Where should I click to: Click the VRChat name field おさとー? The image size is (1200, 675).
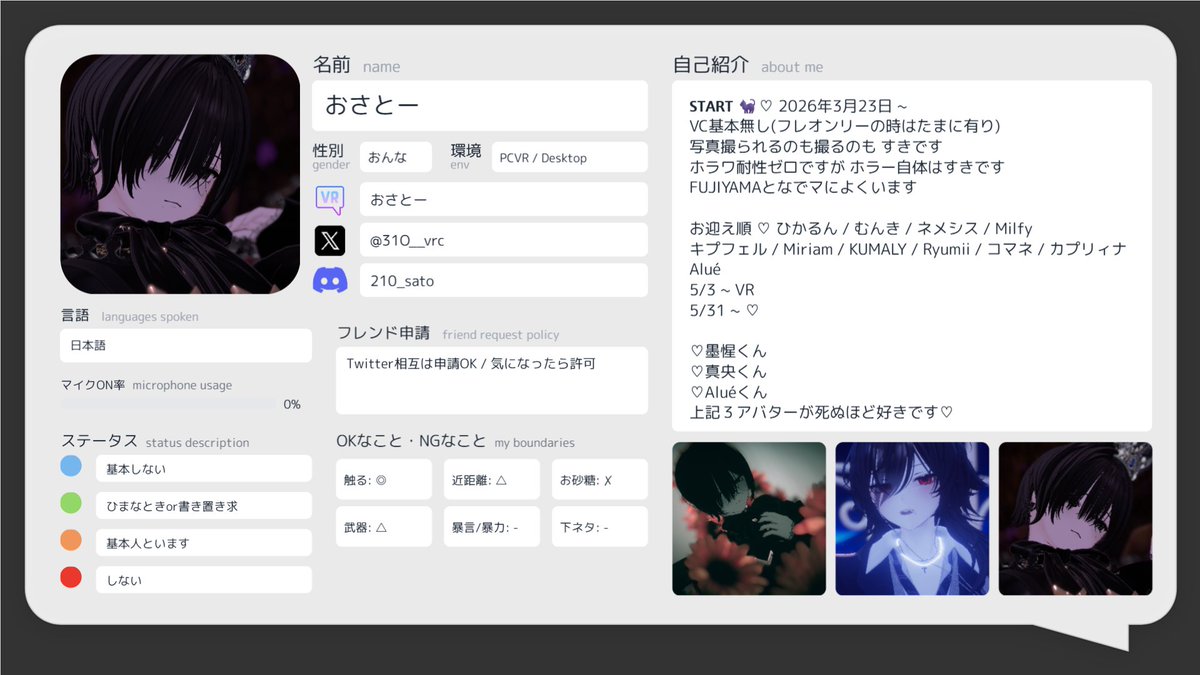(x=504, y=199)
